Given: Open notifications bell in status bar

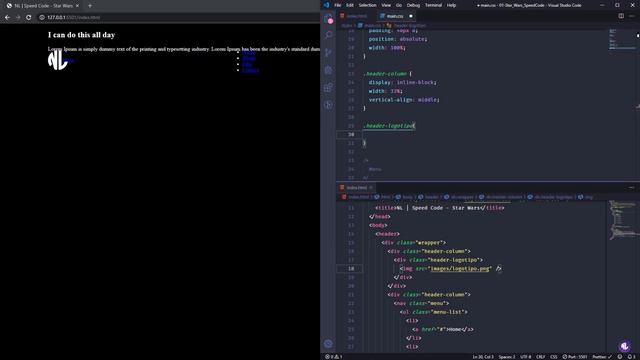Looking at the screenshot, I should [x=631, y=357].
